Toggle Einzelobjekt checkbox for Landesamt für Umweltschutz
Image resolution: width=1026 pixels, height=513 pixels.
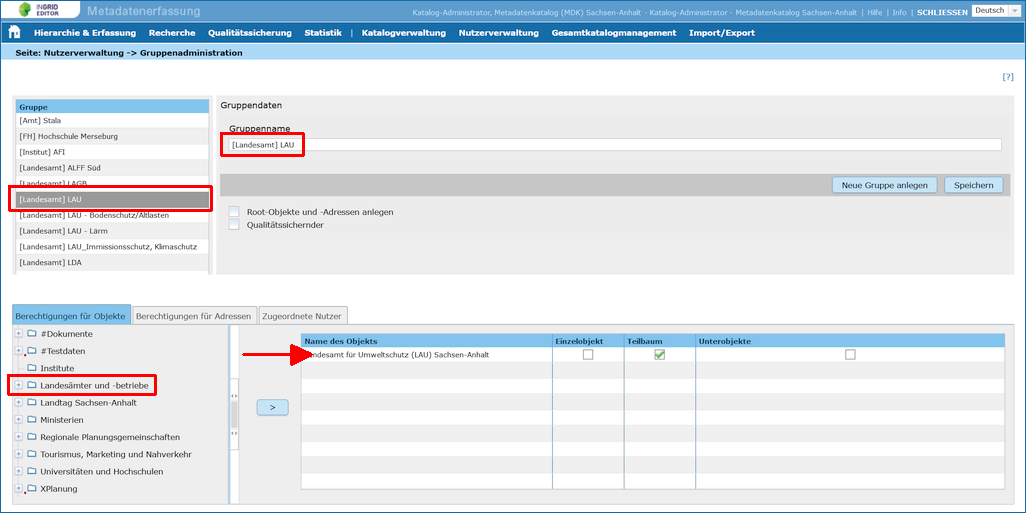pyautogui.click(x=588, y=355)
